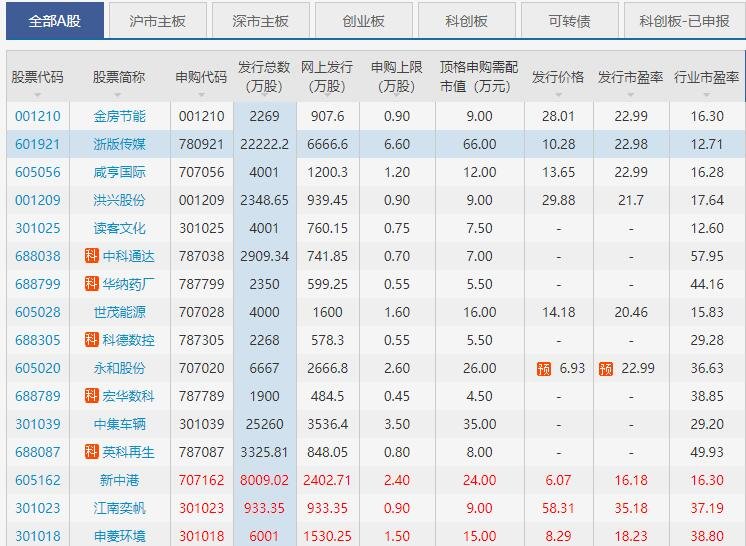Click the 科 badge beside 英科再生

point(92,451)
